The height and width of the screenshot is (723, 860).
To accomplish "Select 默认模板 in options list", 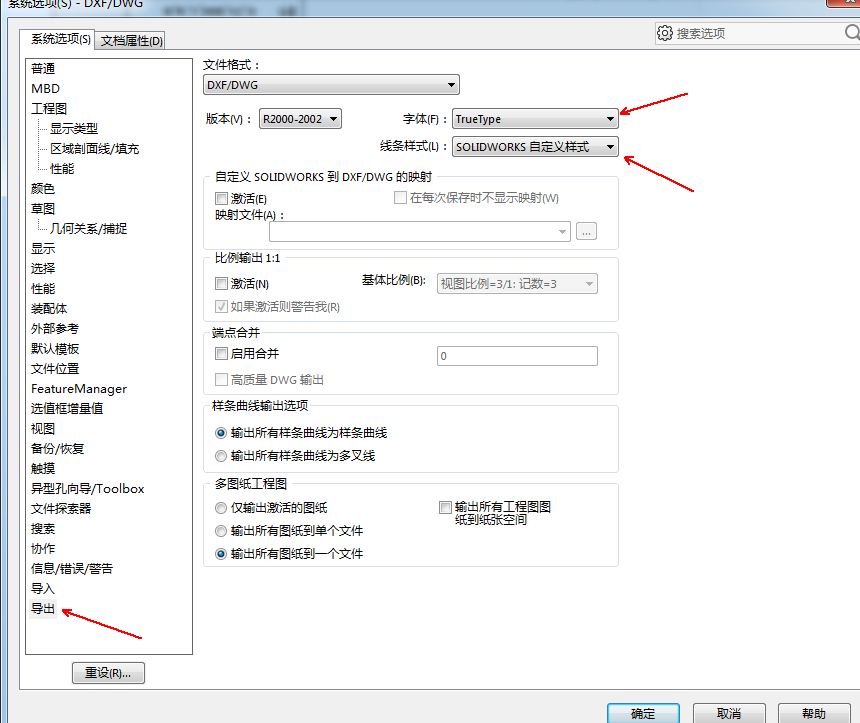I will coord(55,349).
